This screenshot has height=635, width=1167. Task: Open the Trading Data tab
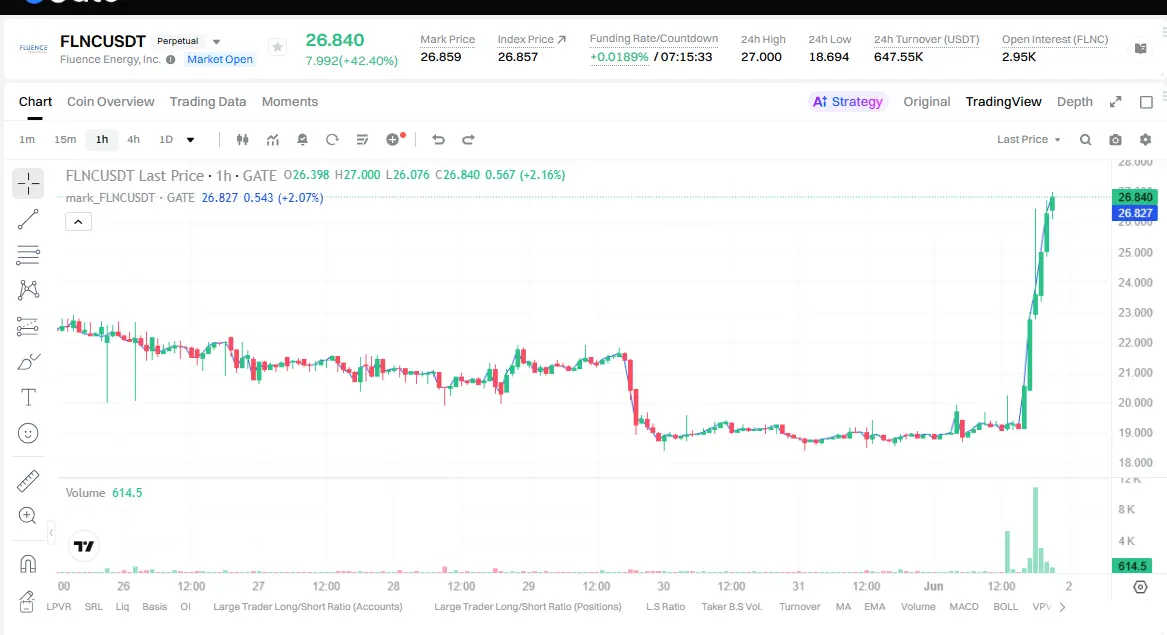[x=208, y=102]
